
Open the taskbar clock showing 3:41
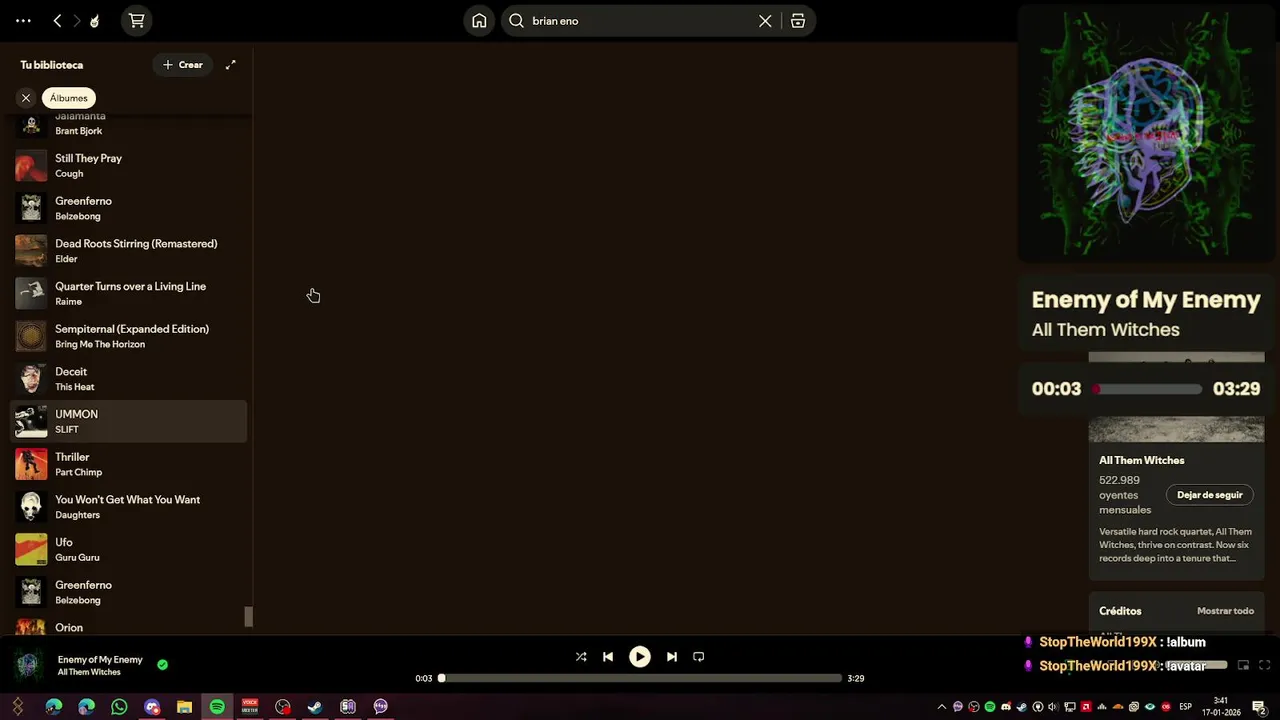(x=1221, y=707)
